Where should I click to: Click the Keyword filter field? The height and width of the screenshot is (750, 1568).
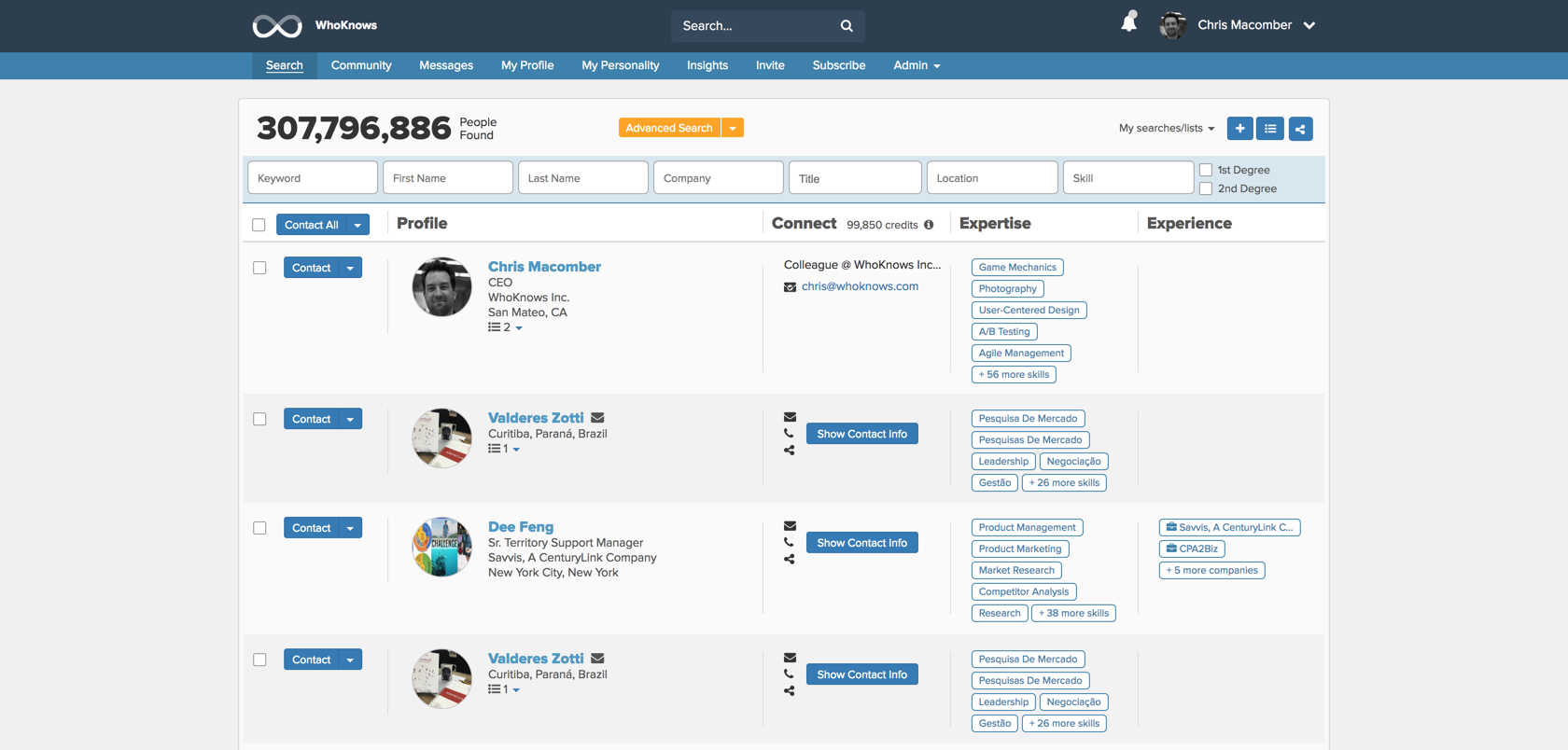(x=313, y=178)
